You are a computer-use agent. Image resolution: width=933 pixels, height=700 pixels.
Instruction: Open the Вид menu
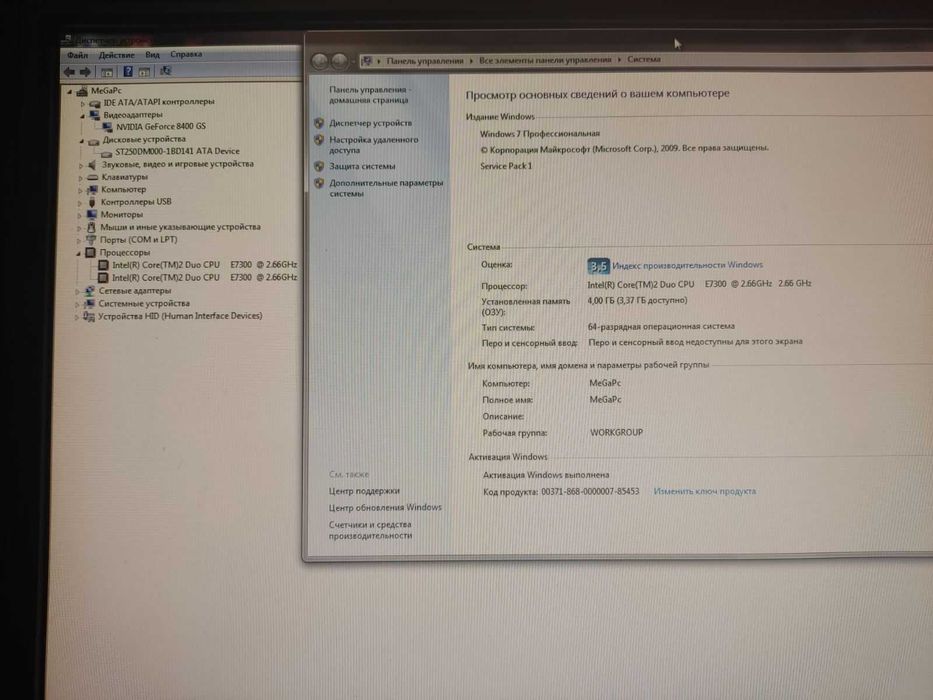point(152,54)
